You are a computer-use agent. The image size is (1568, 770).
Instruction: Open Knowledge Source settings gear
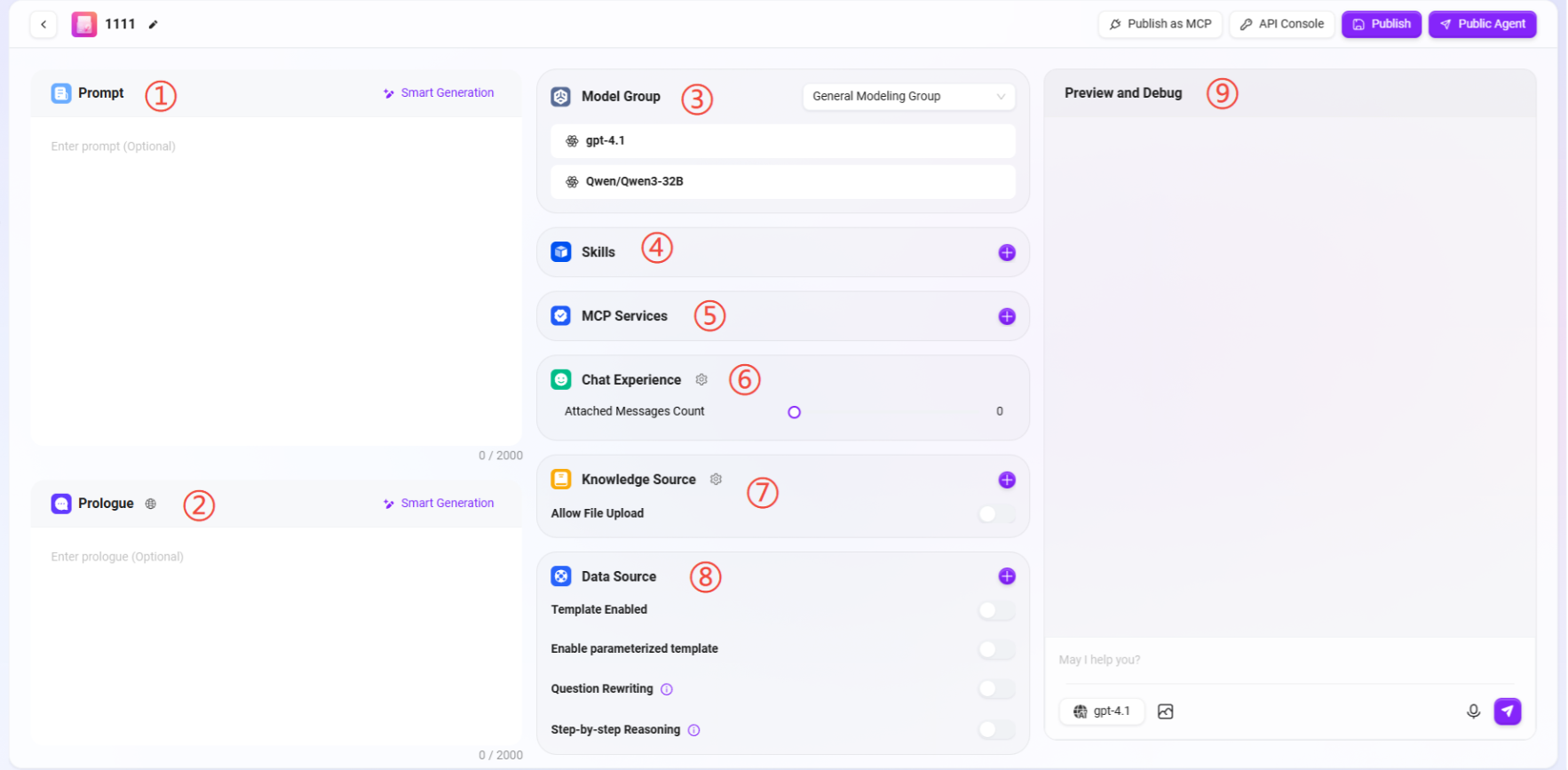click(x=716, y=480)
